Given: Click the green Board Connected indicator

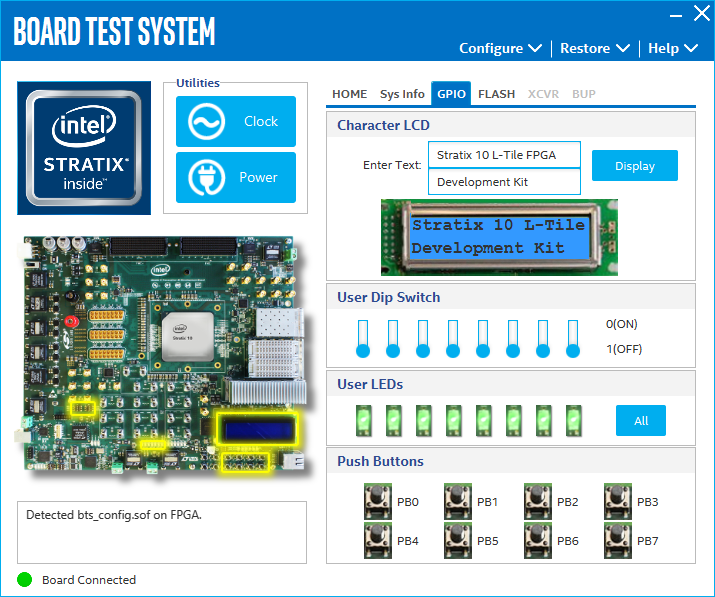Looking at the screenshot, I should point(25,580).
